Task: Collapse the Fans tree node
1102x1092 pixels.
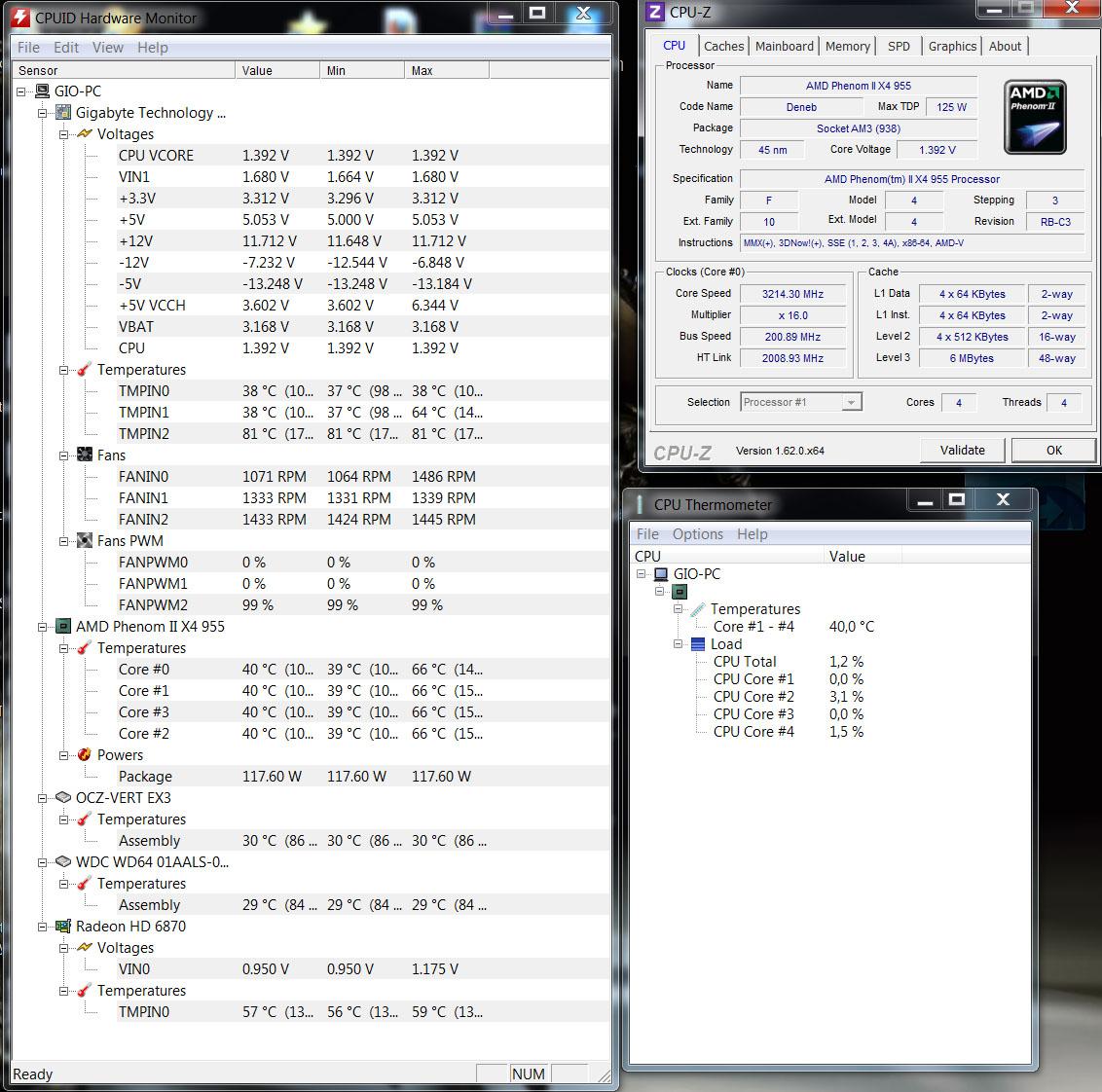Action: 63,455
